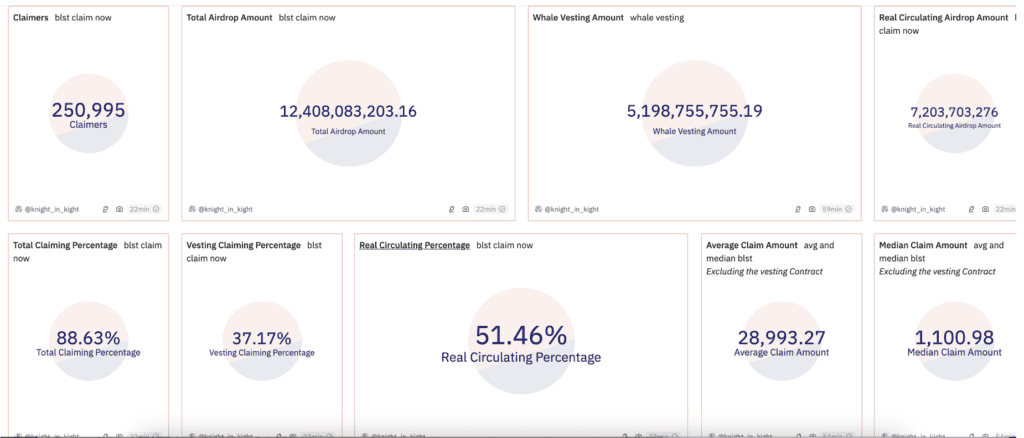Click the Total Claiming Percentage card title

65,245
